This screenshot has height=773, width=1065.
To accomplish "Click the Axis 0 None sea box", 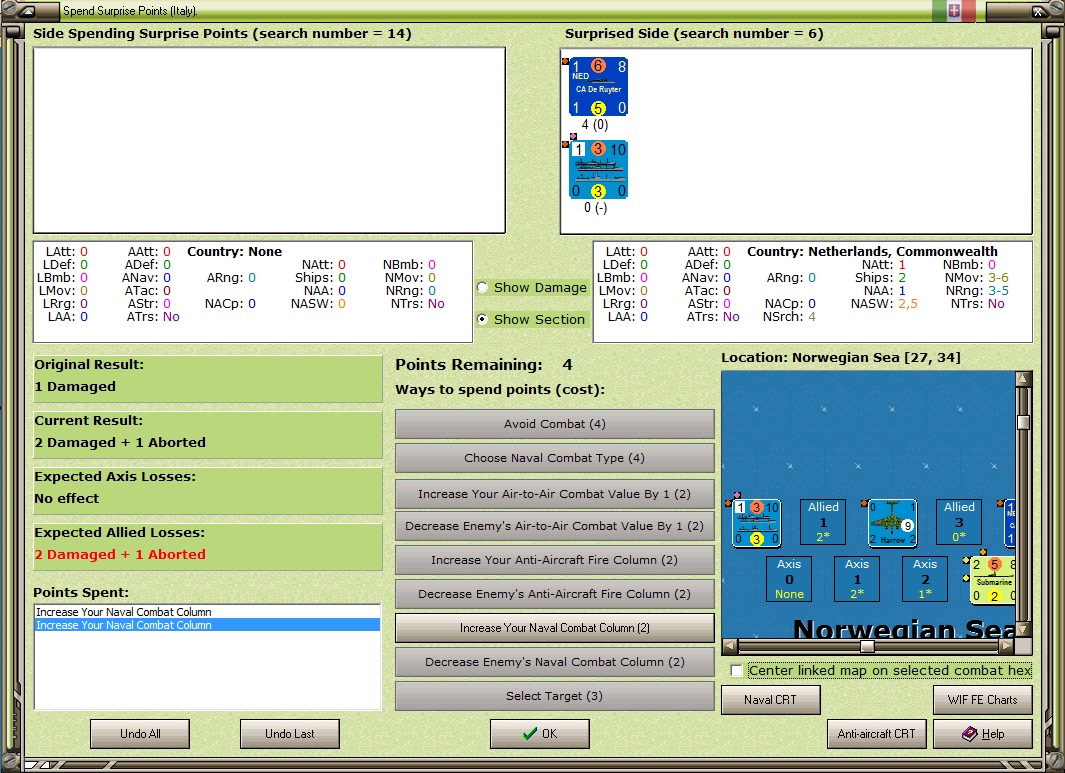I will coord(789,579).
